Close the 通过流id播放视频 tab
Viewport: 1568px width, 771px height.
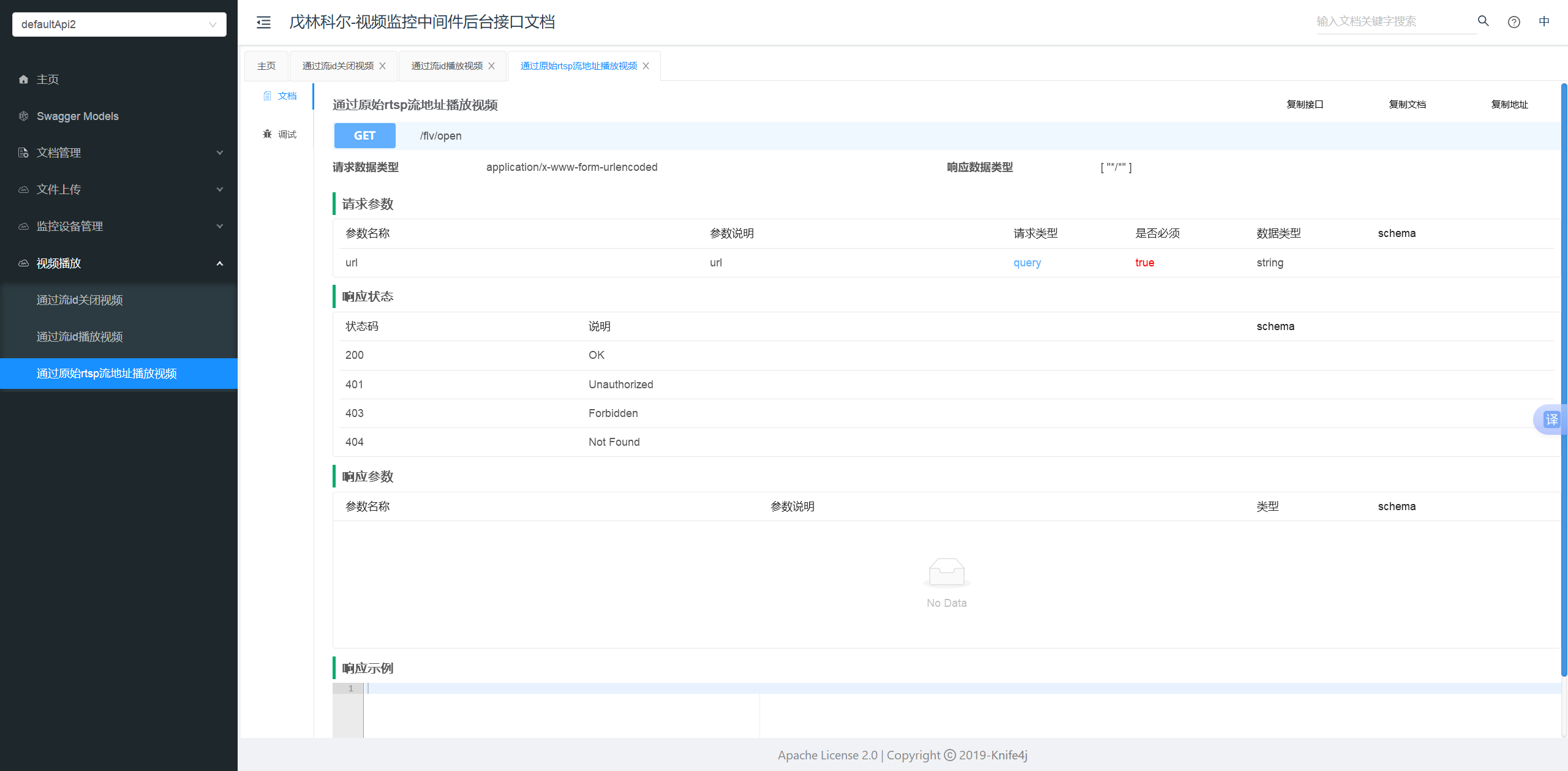(x=492, y=66)
